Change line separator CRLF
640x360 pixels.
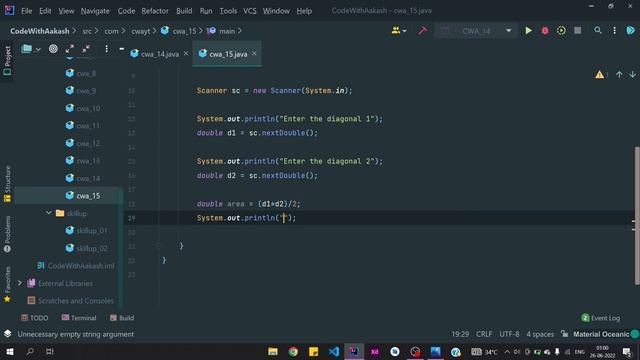click(484, 334)
